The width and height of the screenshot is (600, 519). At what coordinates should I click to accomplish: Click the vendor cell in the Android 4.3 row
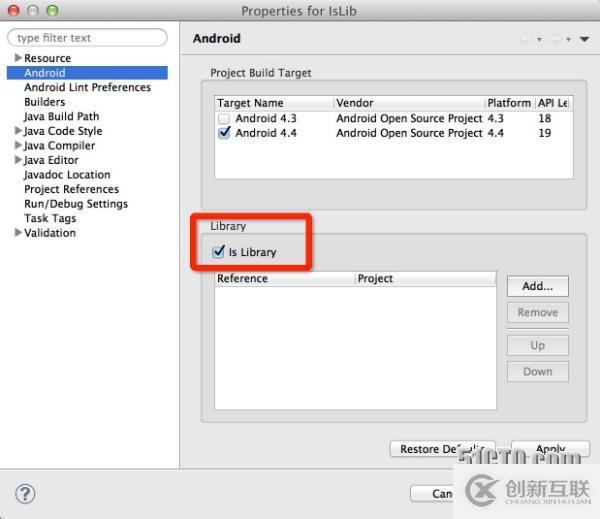pos(409,119)
